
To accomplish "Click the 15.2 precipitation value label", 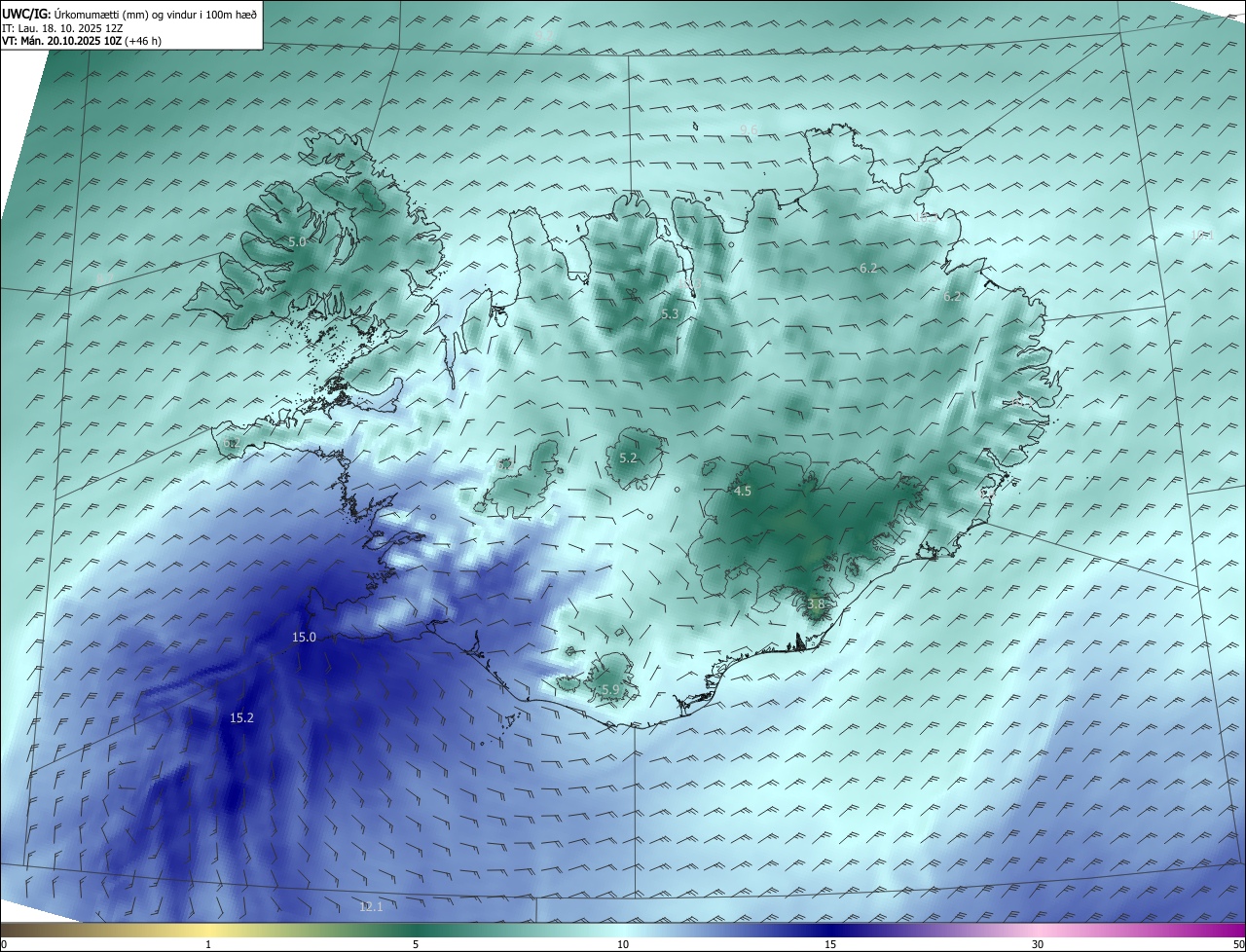I will [x=241, y=718].
